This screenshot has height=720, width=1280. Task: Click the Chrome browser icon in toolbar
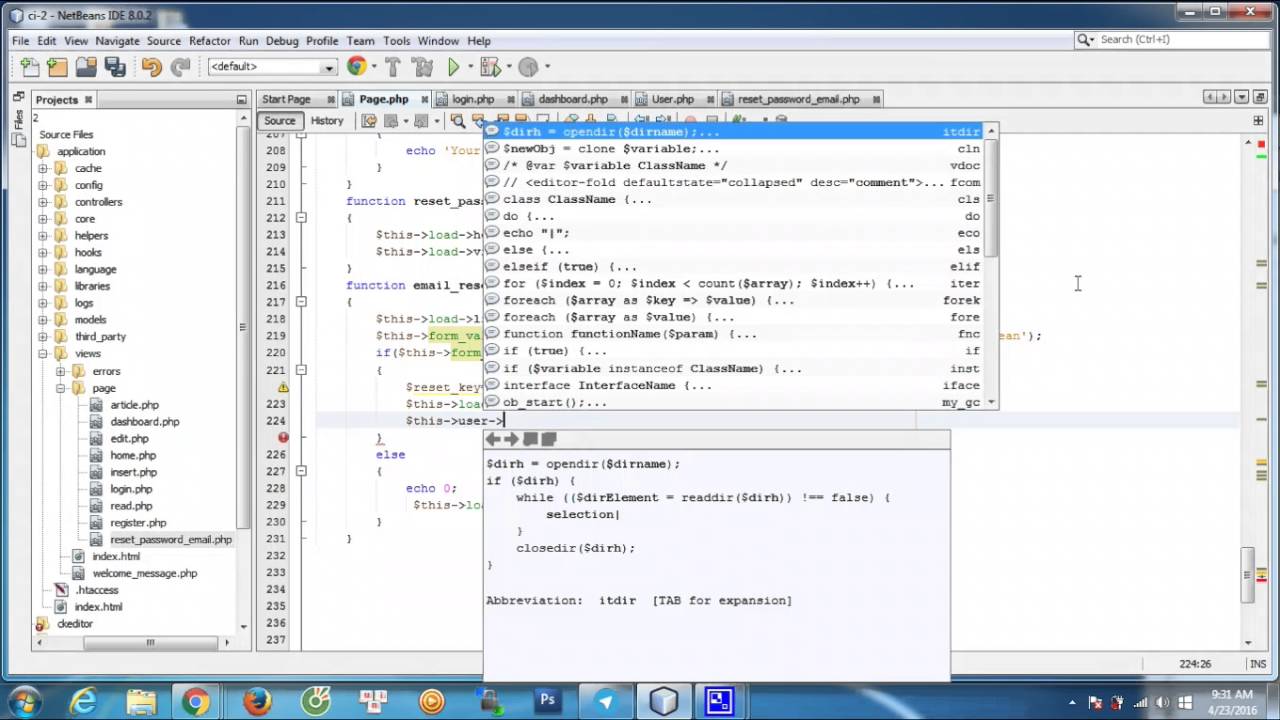tap(356, 66)
